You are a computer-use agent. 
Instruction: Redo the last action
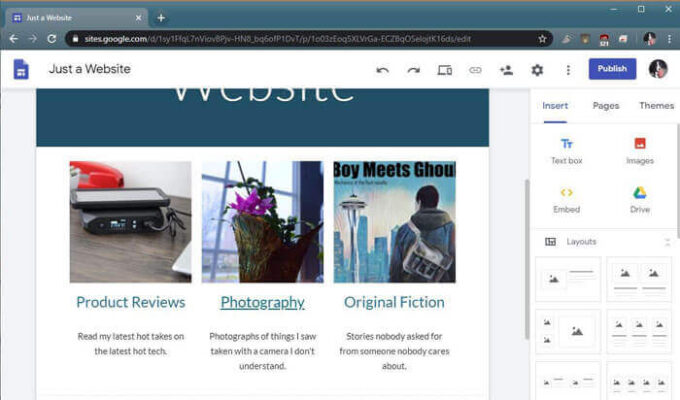[x=413, y=70]
